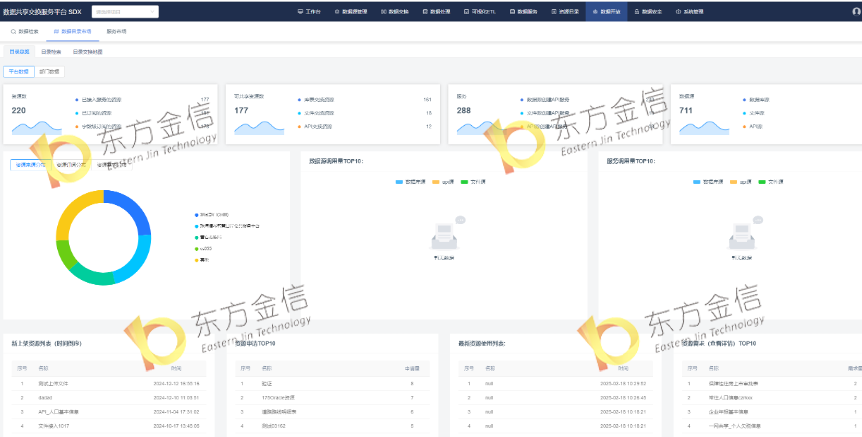
Task: Click the search icon of the 数据检索 tab
Action: click(13, 32)
